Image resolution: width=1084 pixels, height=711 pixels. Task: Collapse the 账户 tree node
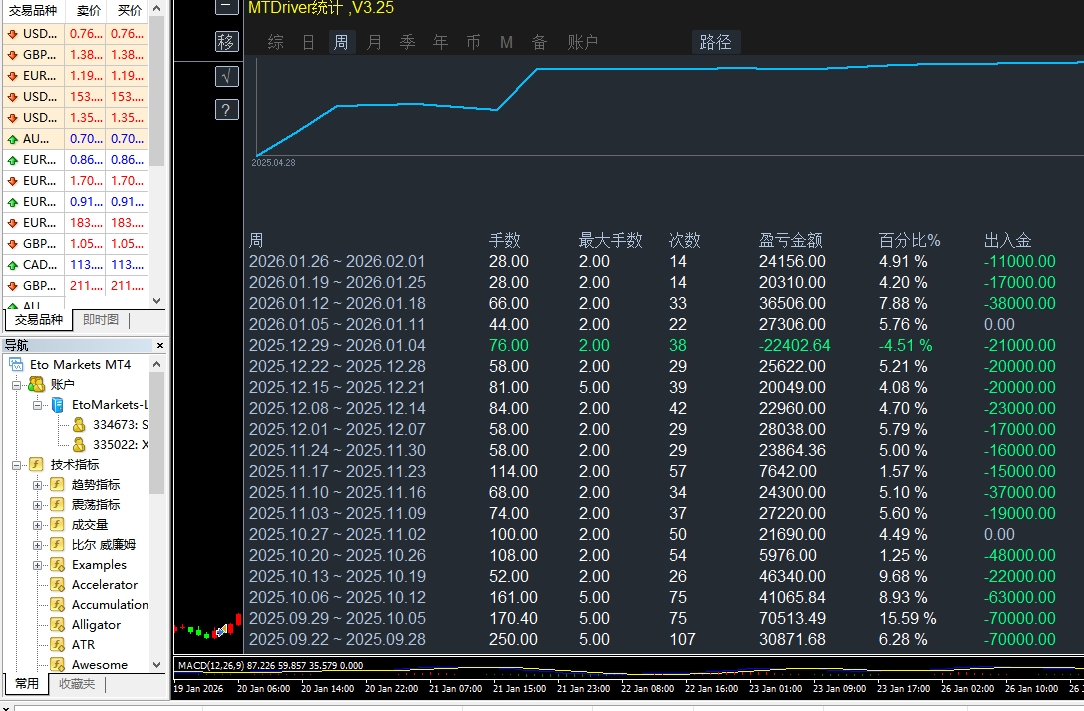pos(17,385)
